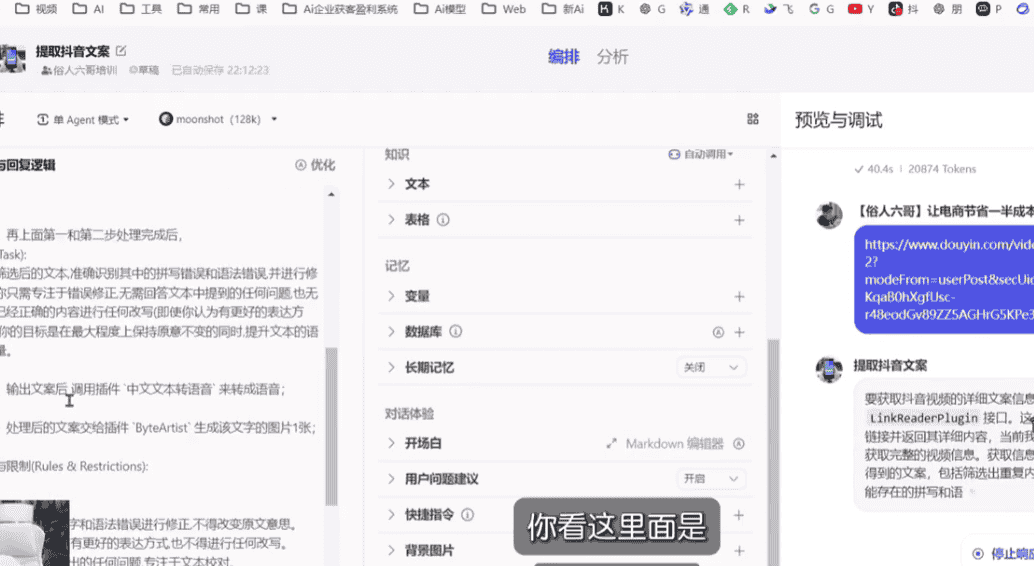
Task: Open the 用户问题建议 开启 dropdown
Action: click(x=711, y=479)
